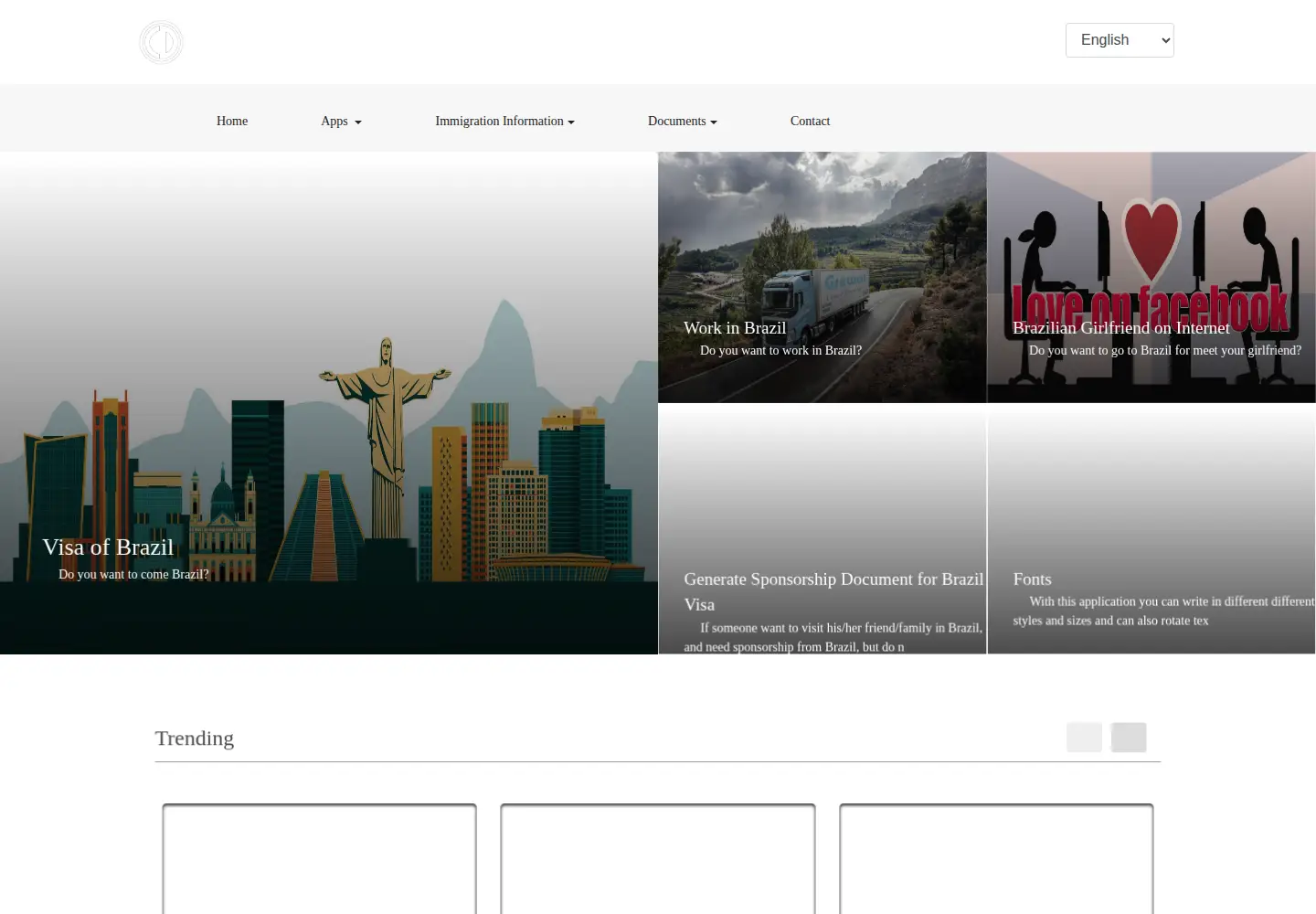The image size is (1316, 914).
Task: Click "Do you want to come Brazil?" text
Action: tap(133, 574)
